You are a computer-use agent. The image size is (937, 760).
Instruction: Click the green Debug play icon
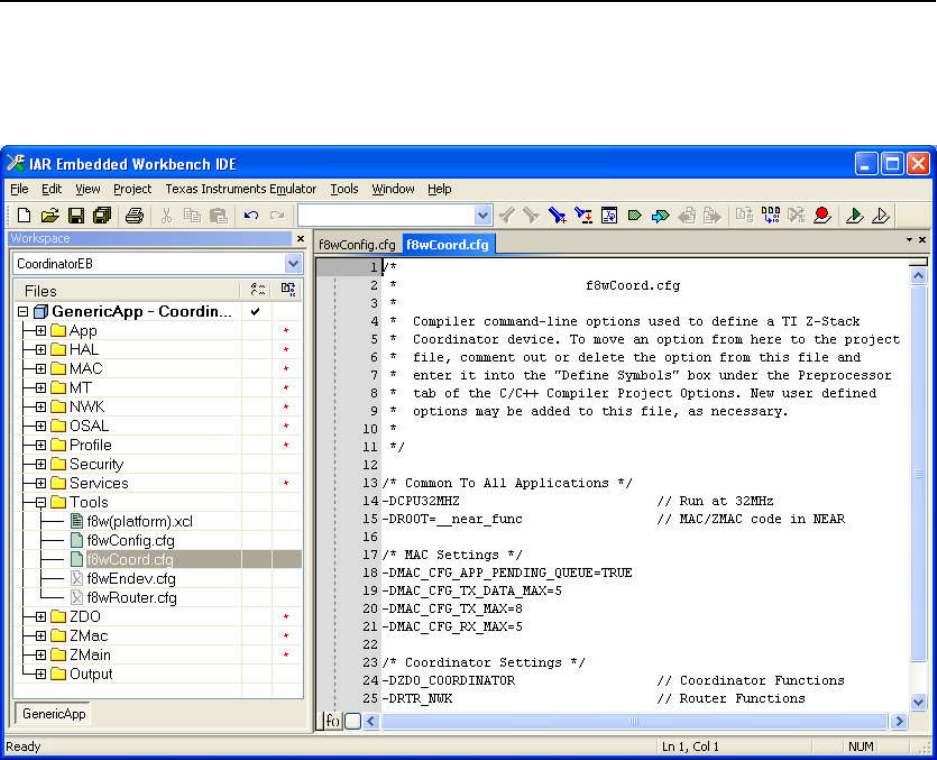coord(854,215)
